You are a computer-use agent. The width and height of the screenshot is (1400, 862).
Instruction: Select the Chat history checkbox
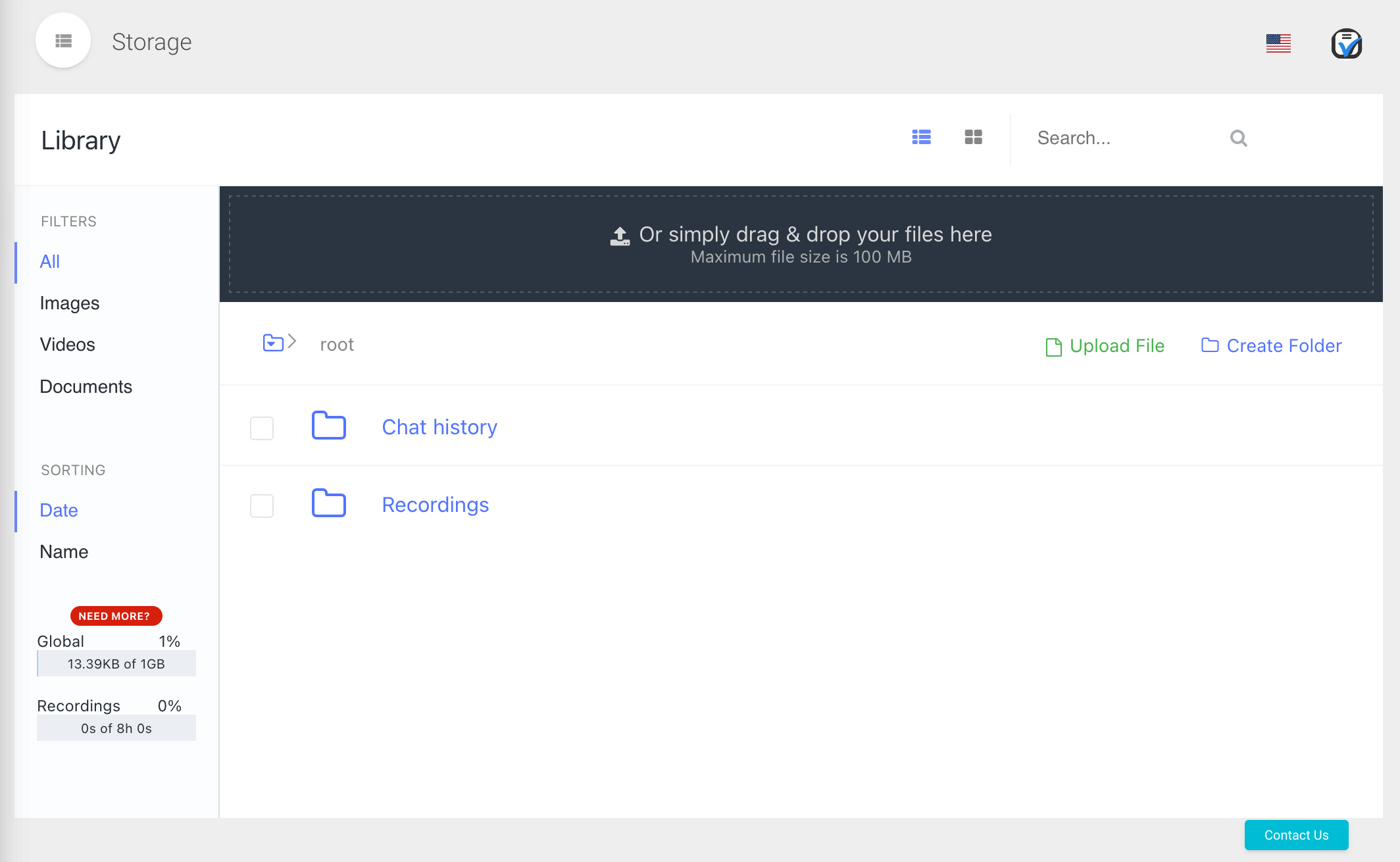click(x=261, y=428)
